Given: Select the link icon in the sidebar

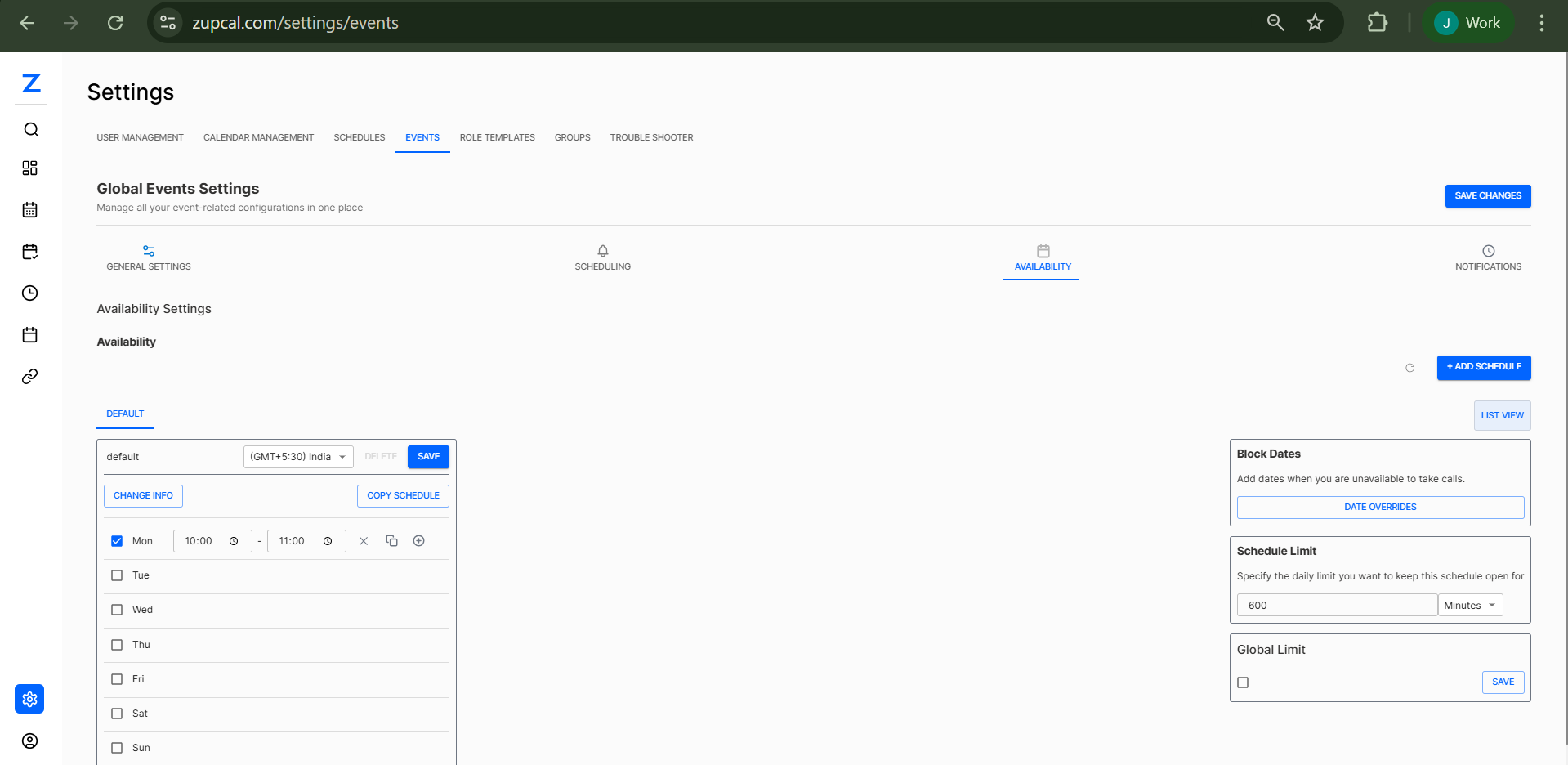Looking at the screenshot, I should (30, 376).
